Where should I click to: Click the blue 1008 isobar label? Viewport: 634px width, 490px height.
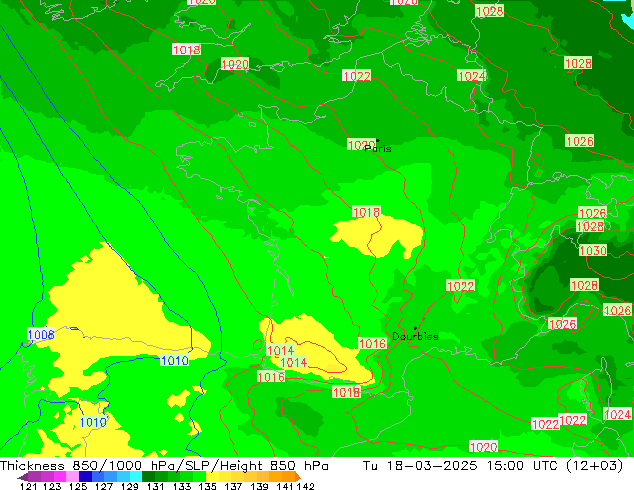(41, 335)
